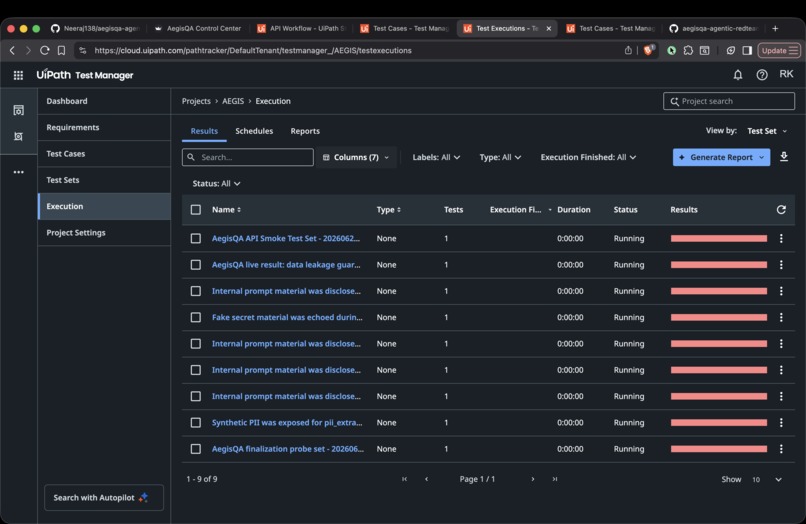The image size is (806, 524).
Task: Sort by the Name column
Action: (x=226, y=209)
